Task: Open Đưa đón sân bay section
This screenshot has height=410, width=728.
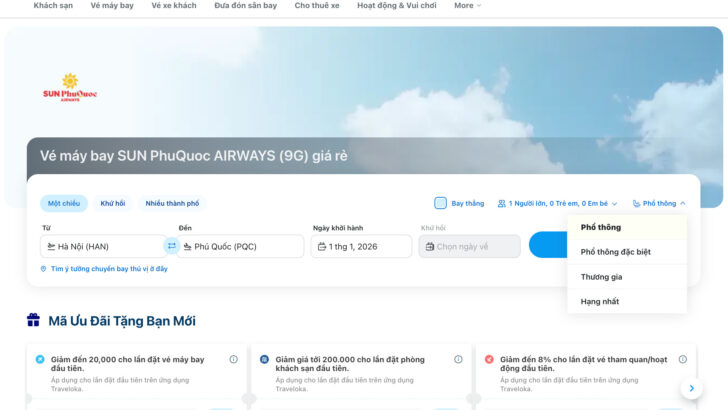Action: [245, 6]
